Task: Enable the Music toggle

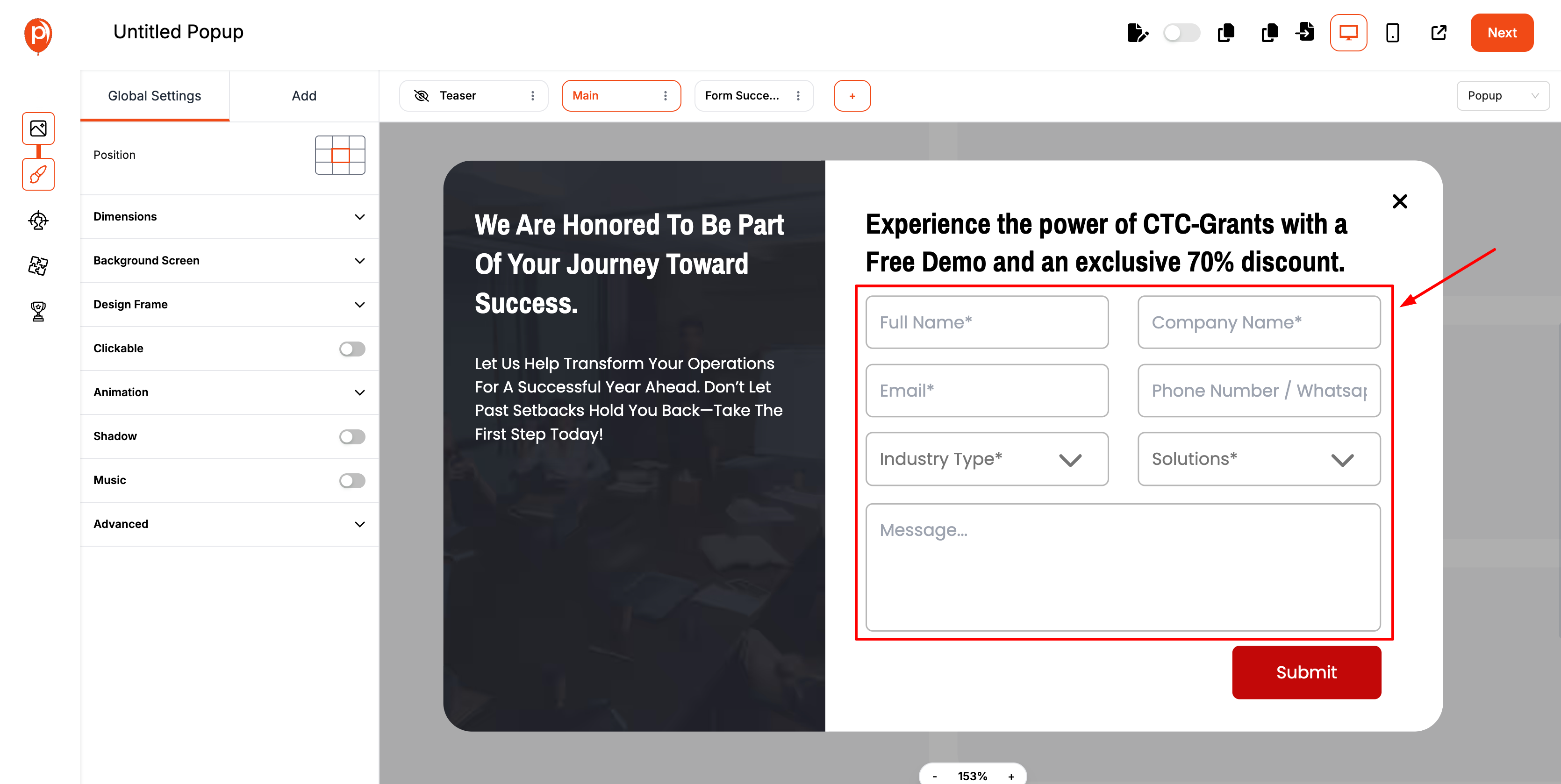Action: click(352, 480)
